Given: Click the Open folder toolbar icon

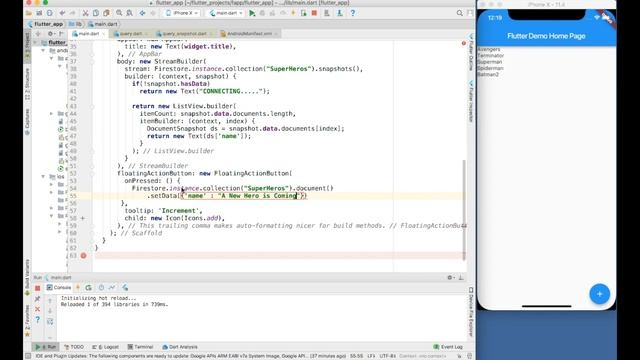Looking at the screenshot, I should 29,13.
